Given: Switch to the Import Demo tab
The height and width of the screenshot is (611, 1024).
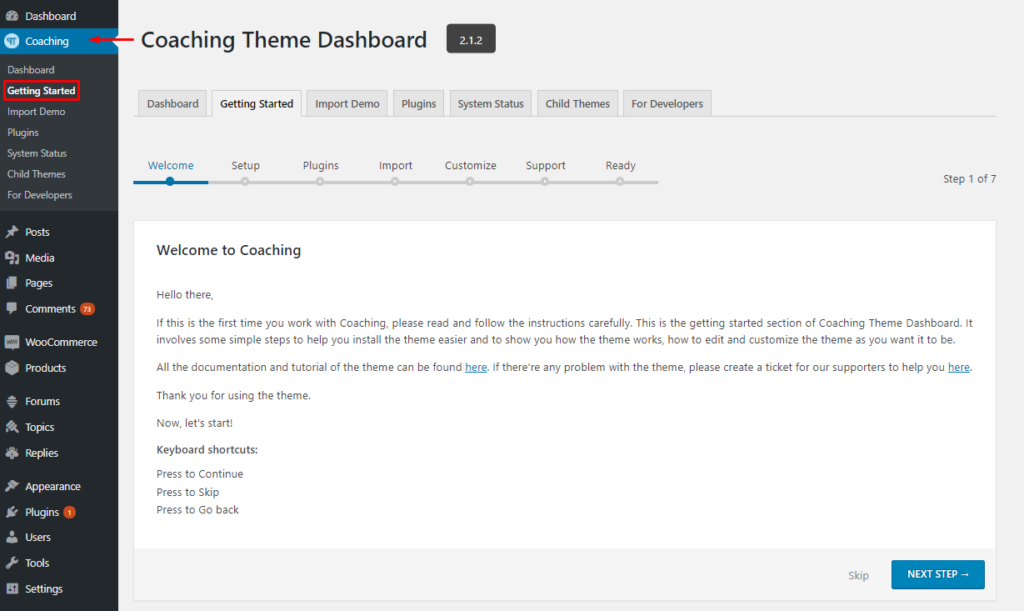Looking at the screenshot, I should click(346, 103).
